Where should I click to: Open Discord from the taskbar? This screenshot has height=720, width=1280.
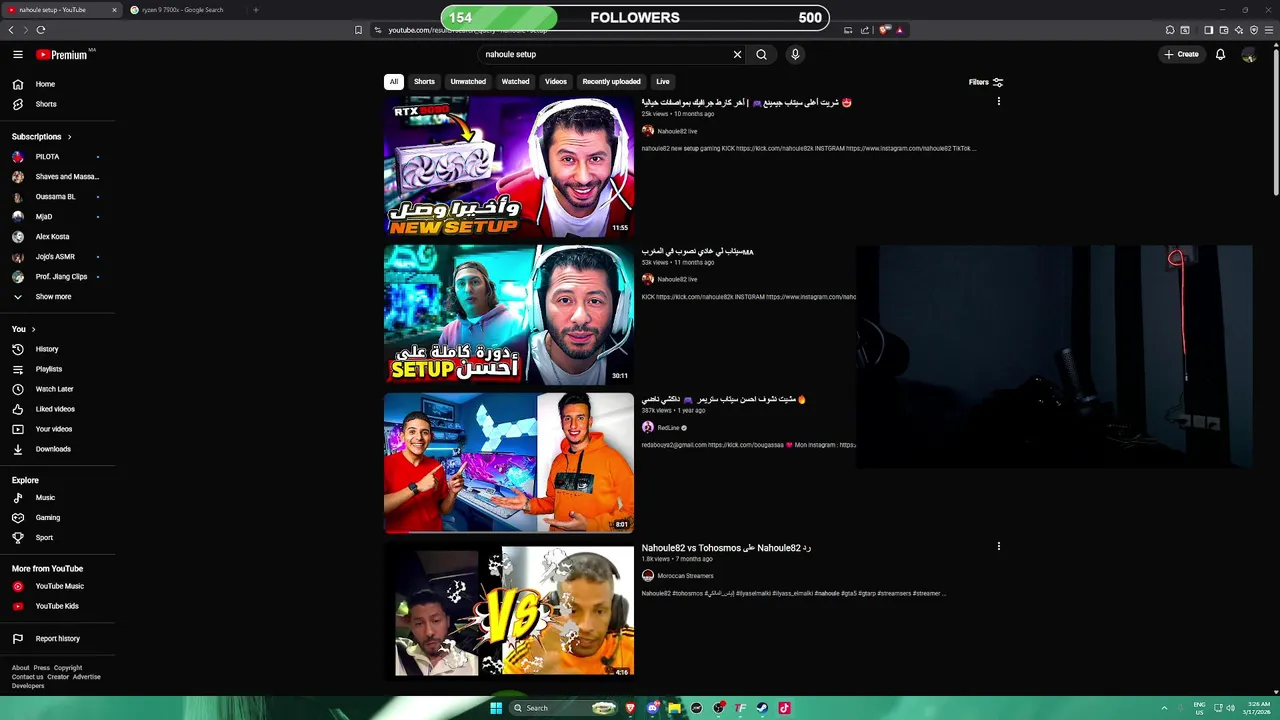[653, 708]
